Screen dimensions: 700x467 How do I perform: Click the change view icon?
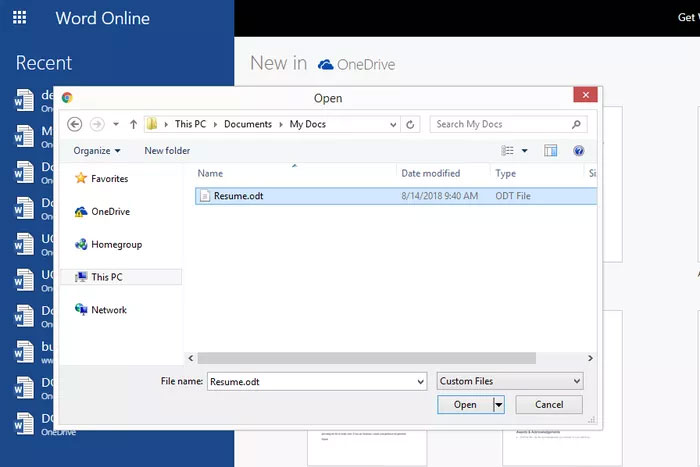[x=508, y=151]
